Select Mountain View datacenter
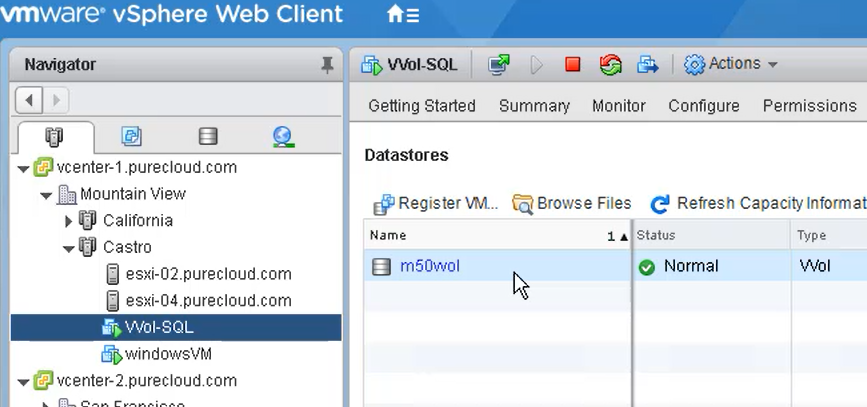The height and width of the screenshot is (407, 867). [x=133, y=194]
